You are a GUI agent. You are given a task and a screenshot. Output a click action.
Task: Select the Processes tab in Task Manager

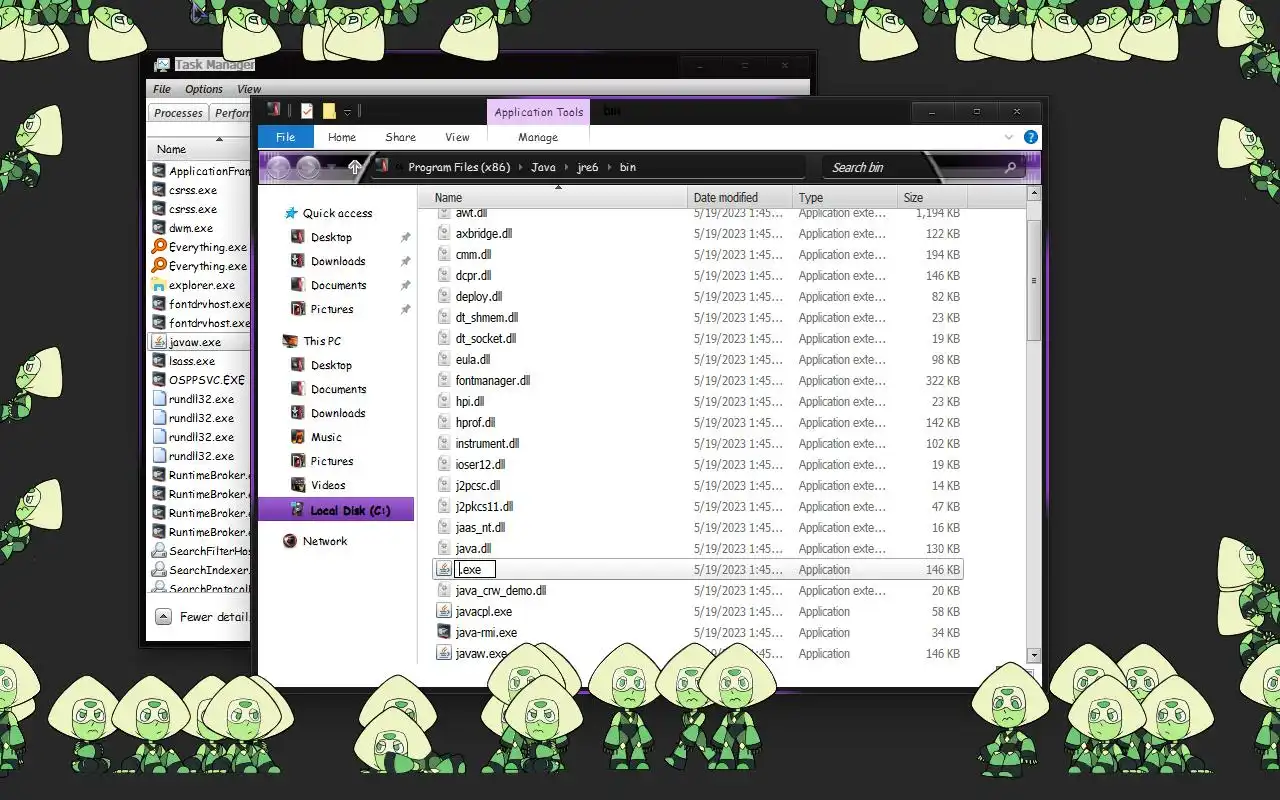179,113
